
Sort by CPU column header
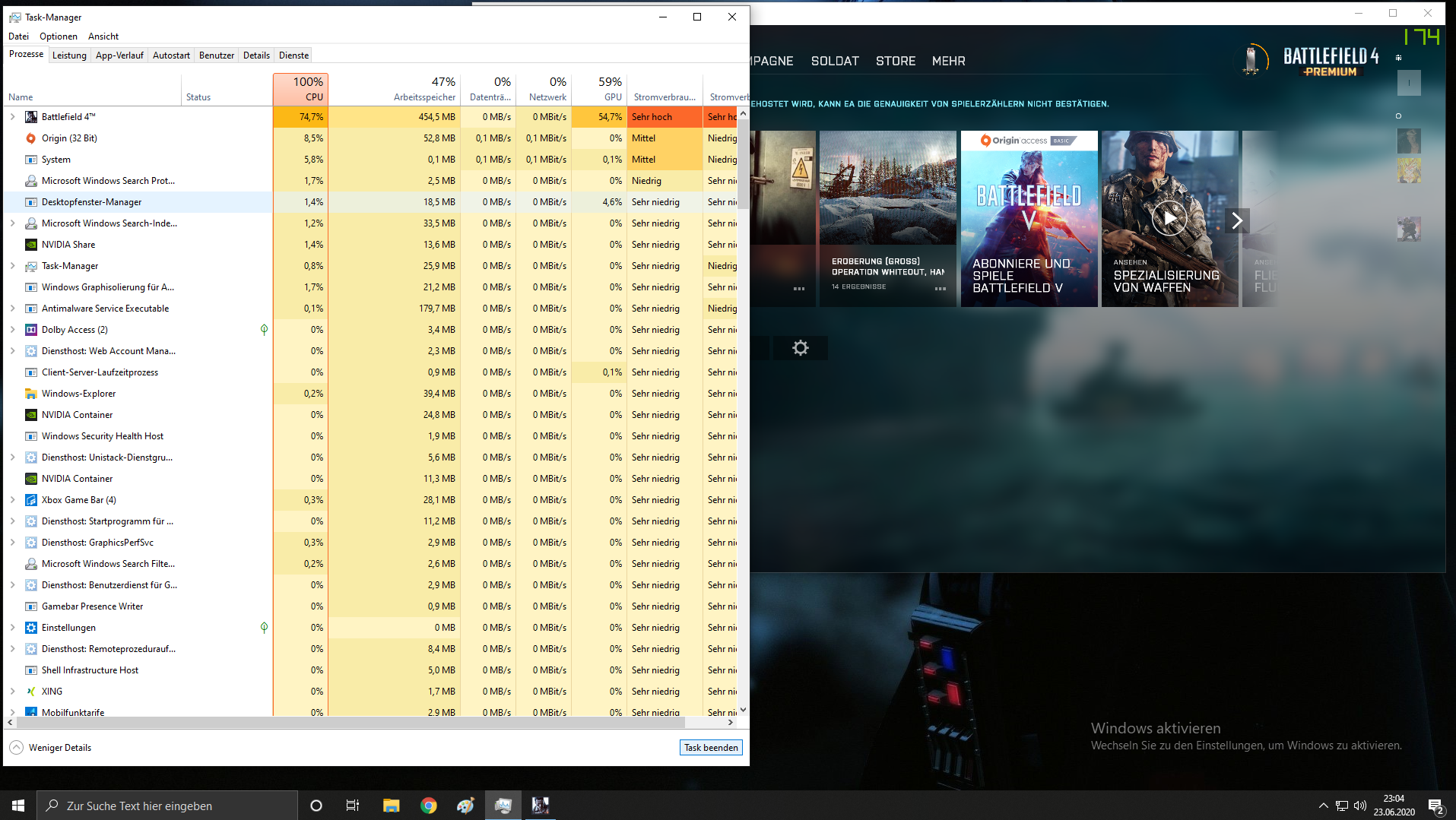pyautogui.click(x=300, y=89)
